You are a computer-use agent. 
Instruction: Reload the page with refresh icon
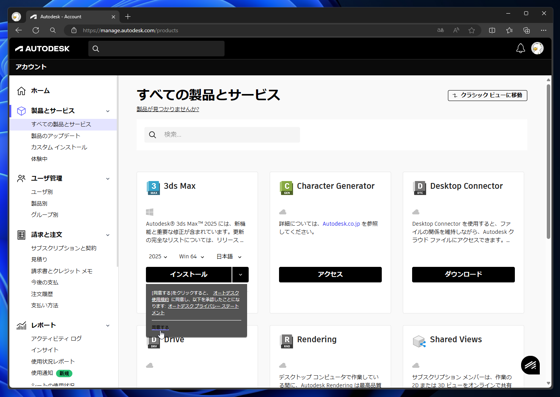tap(36, 30)
